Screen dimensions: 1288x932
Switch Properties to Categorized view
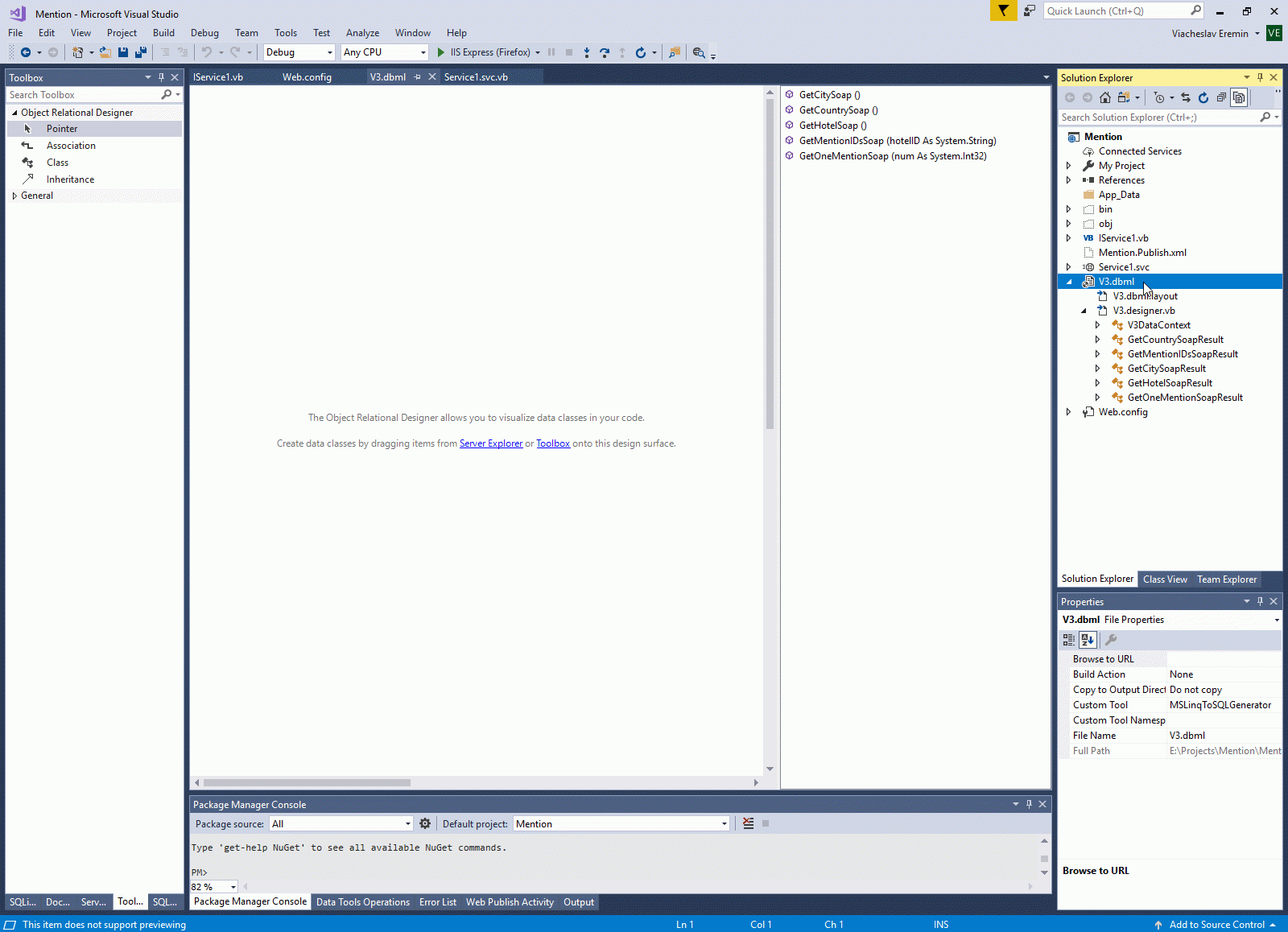coord(1069,640)
